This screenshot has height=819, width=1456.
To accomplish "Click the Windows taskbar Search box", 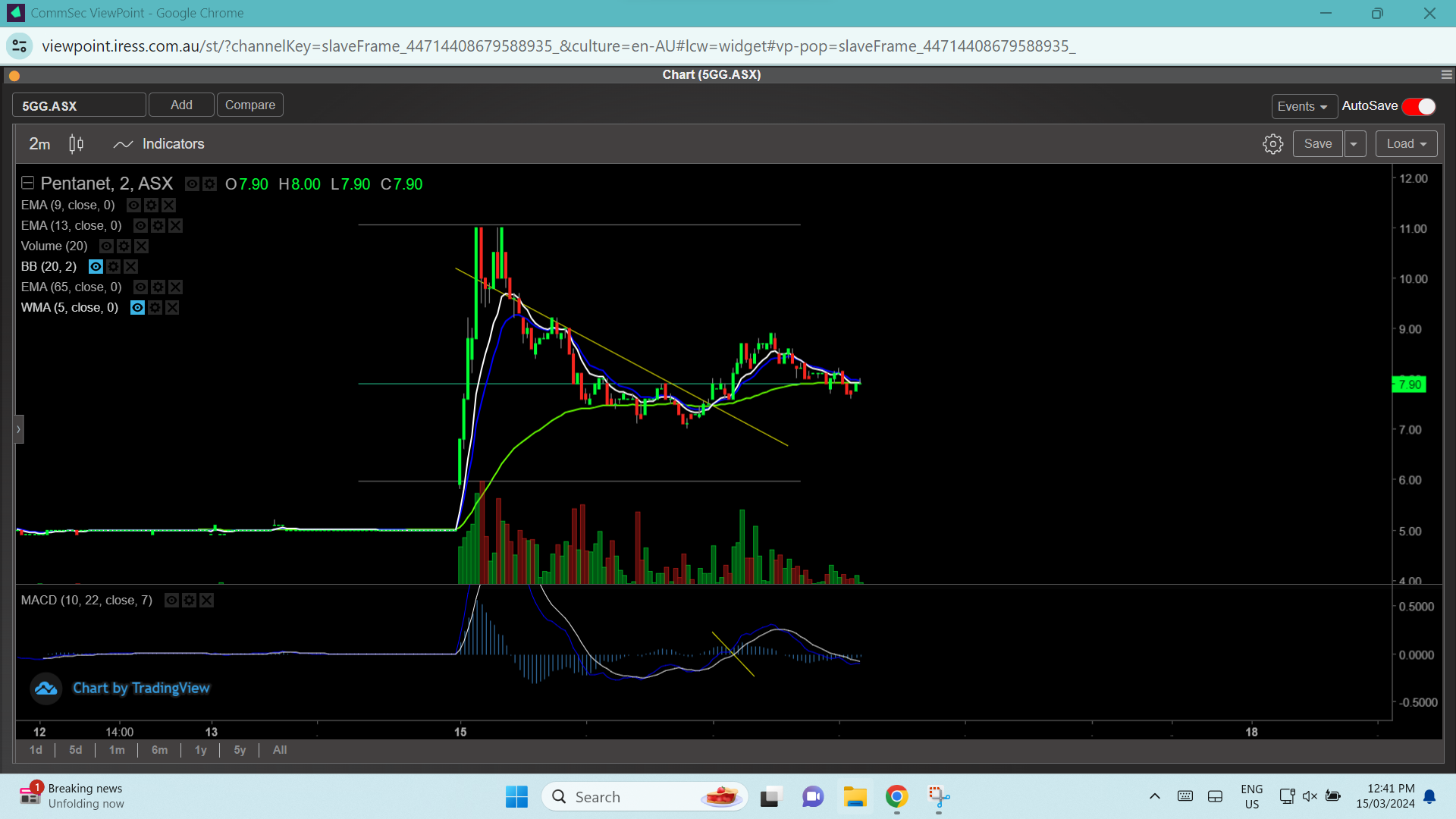I will tap(645, 797).
